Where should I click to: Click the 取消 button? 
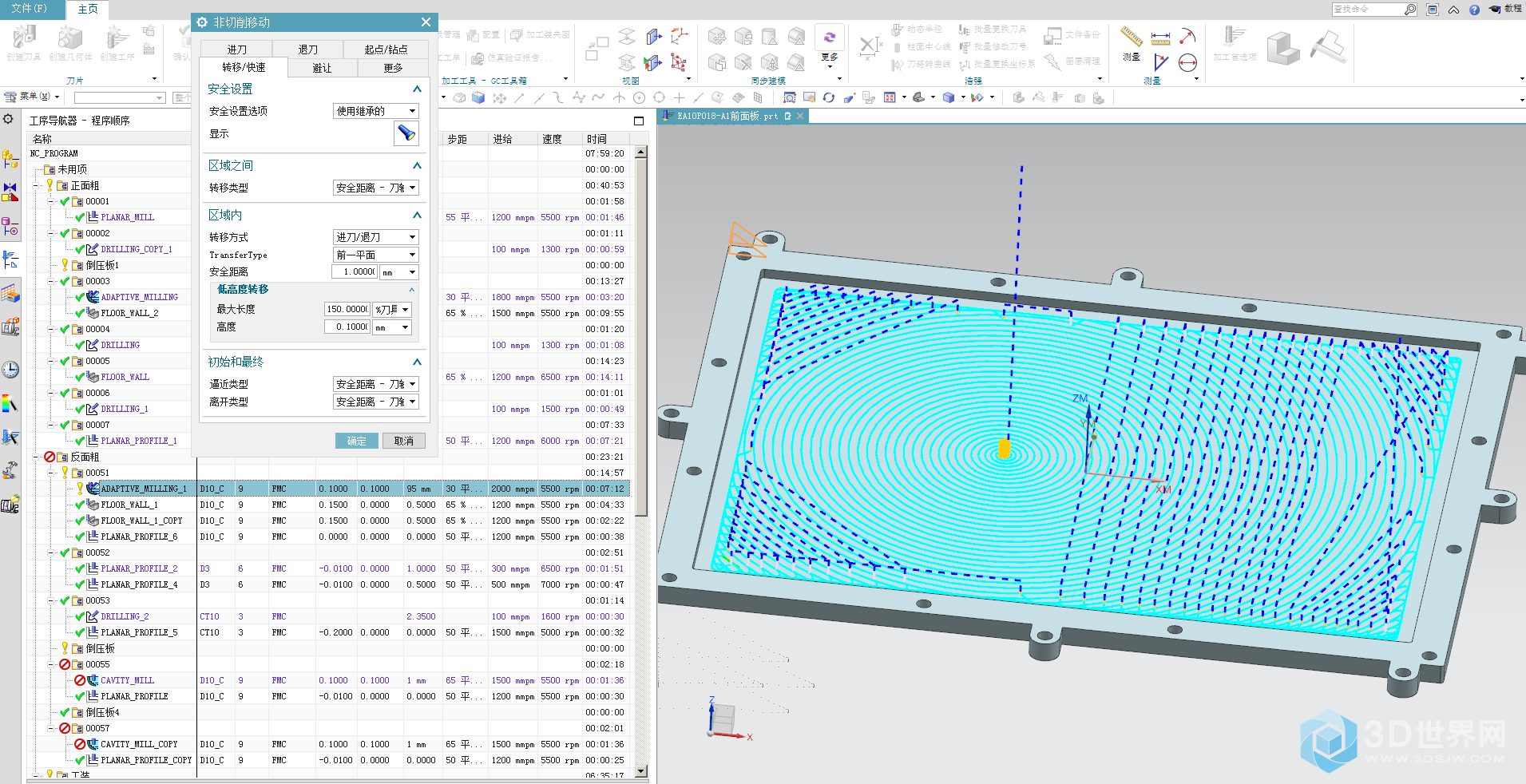pyautogui.click(x=403, y=441)
